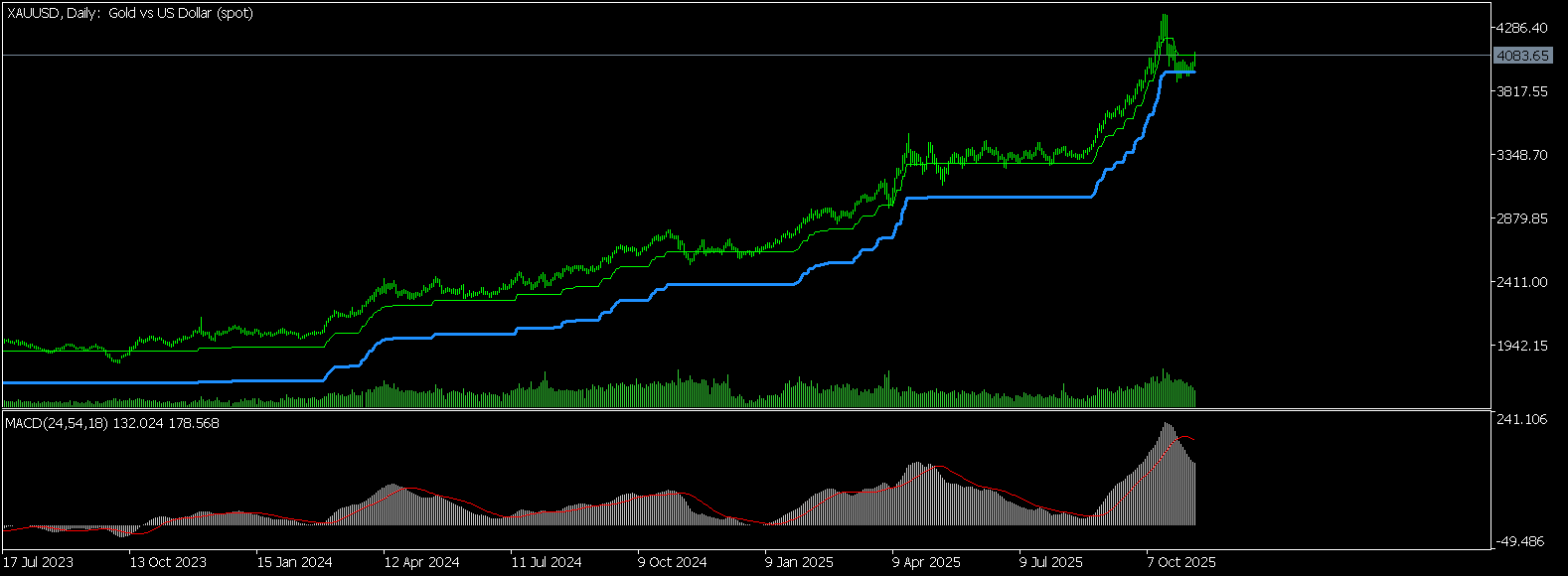
Task: Select the 1942.15 price scale label
Action: [1522, 346]
